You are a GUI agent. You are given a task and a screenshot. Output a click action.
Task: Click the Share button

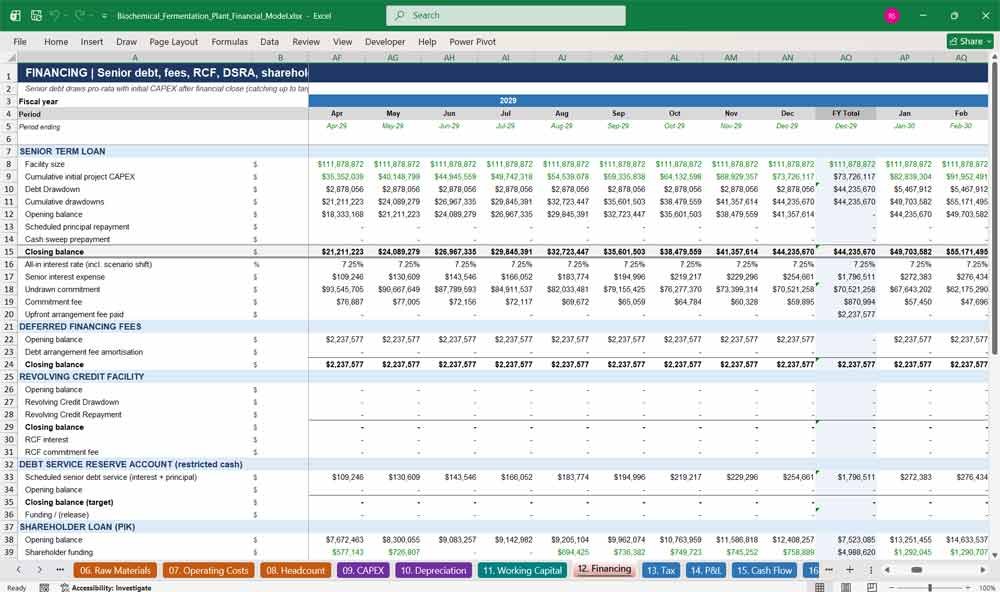point(970,41)
